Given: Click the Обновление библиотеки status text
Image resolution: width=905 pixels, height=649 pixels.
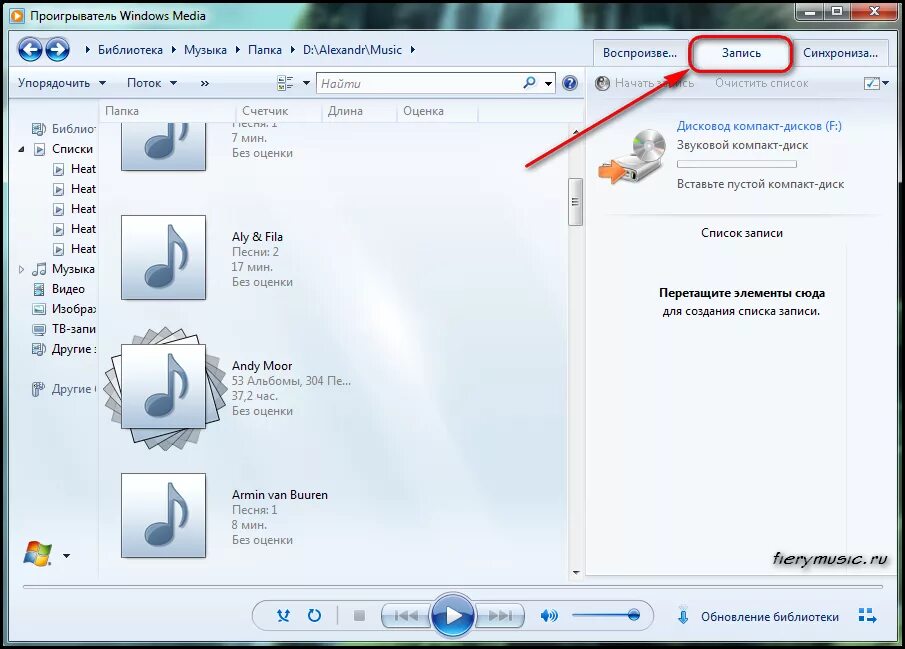Looking at the screenshot, I should (769, 617).
